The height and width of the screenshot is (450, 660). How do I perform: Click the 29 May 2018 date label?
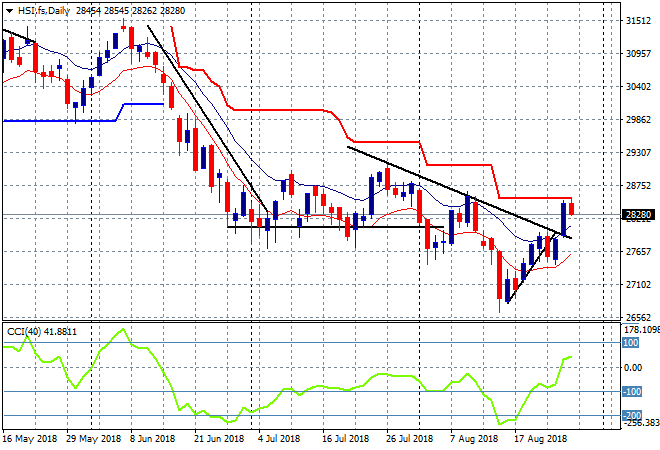click(93, 439)
